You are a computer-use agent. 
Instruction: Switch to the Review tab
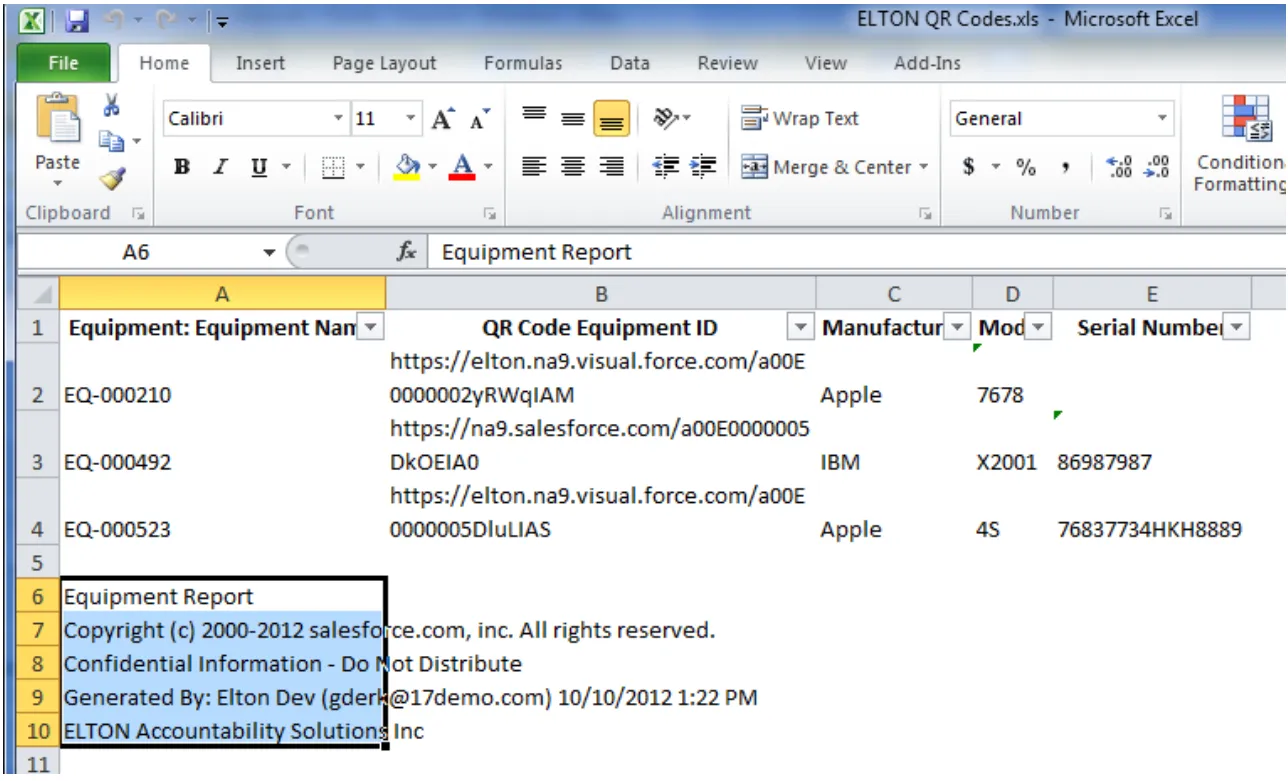point(727,63)
